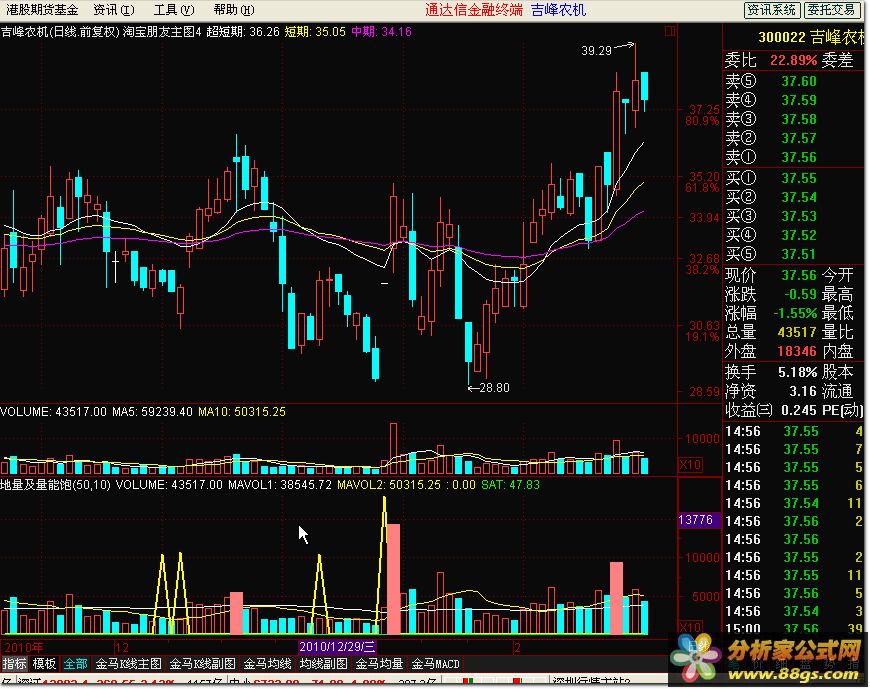Click the tall pink volume bar at 12/29
This screenshot has height=689, width=870.
393,579
